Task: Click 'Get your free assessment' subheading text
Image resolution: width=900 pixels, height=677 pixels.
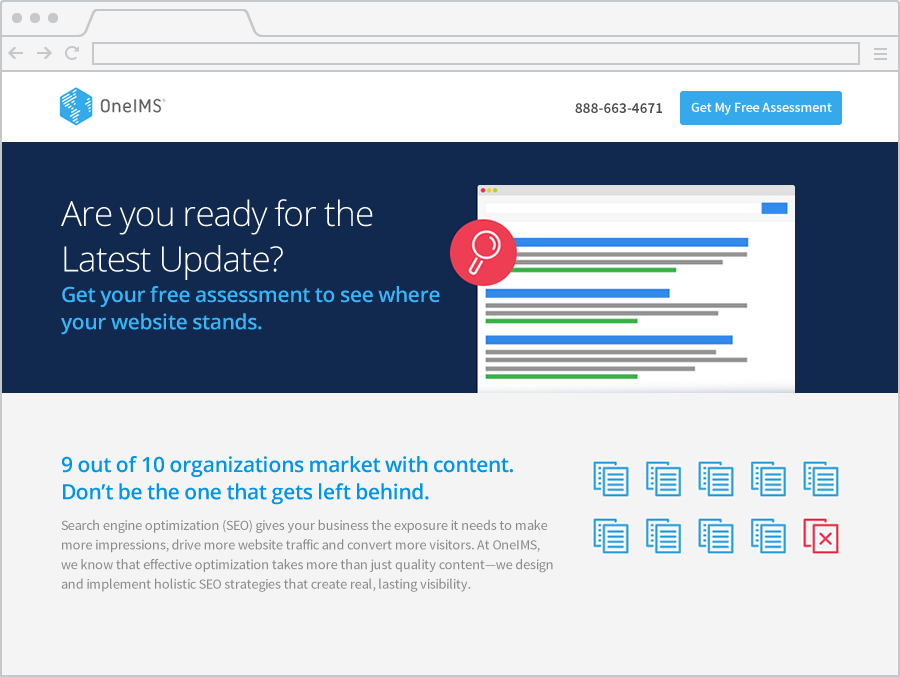Action: 250,295
